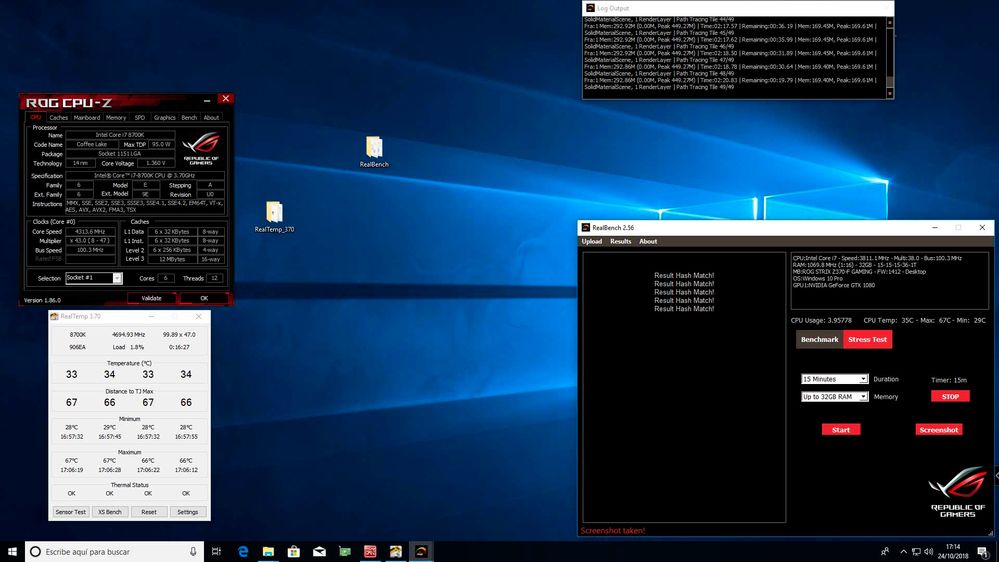Screen dimensions: 999x562
Task: Open the Windows Start menu
Action: click(x=12, y=551)
